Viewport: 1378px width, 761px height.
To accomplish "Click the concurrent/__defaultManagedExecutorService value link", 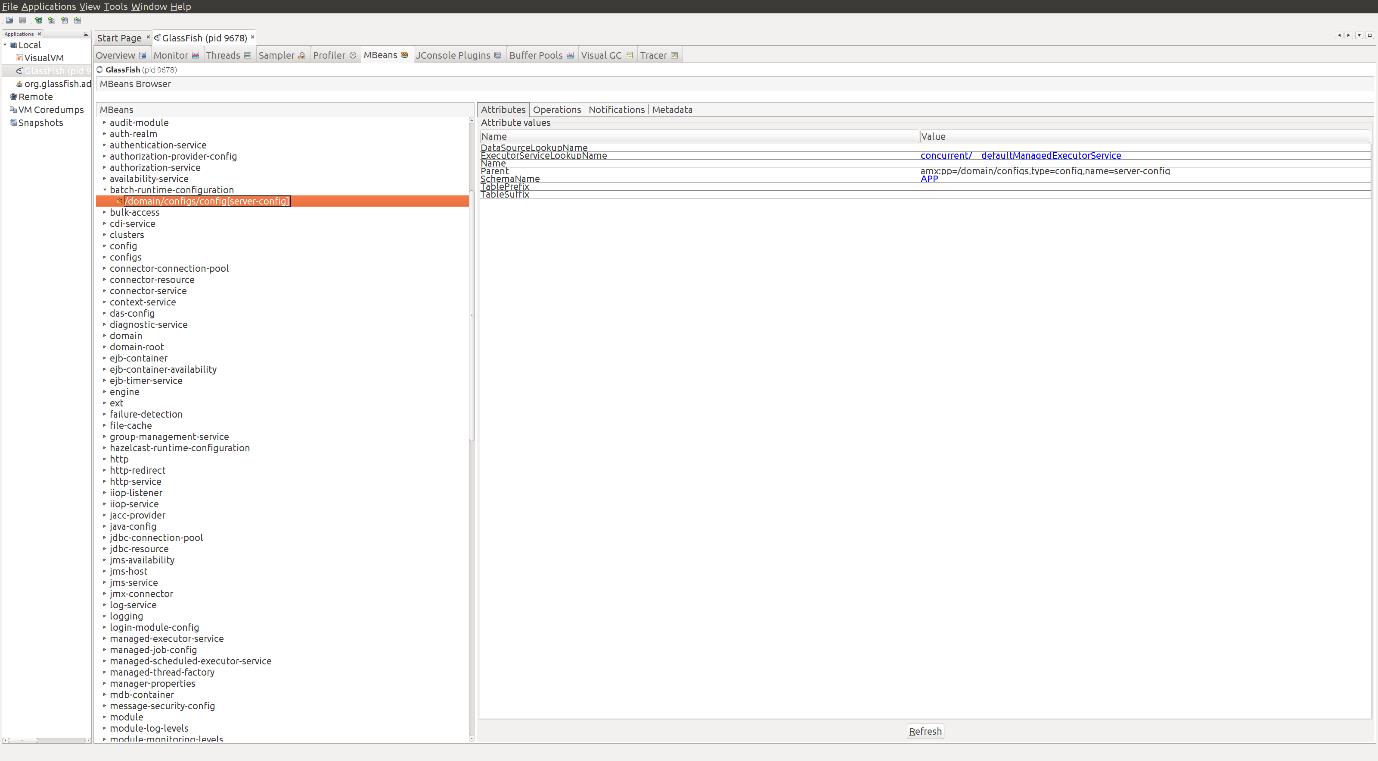I will click(1020, 156).
